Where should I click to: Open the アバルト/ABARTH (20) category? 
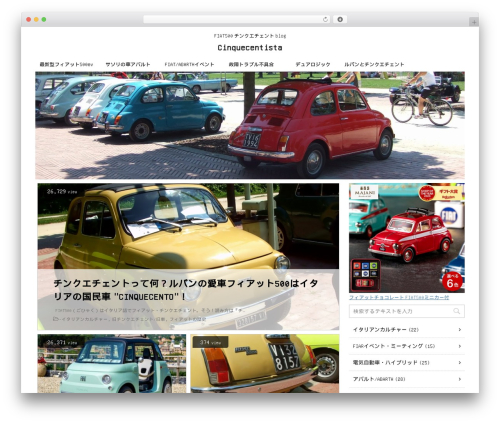407,379
